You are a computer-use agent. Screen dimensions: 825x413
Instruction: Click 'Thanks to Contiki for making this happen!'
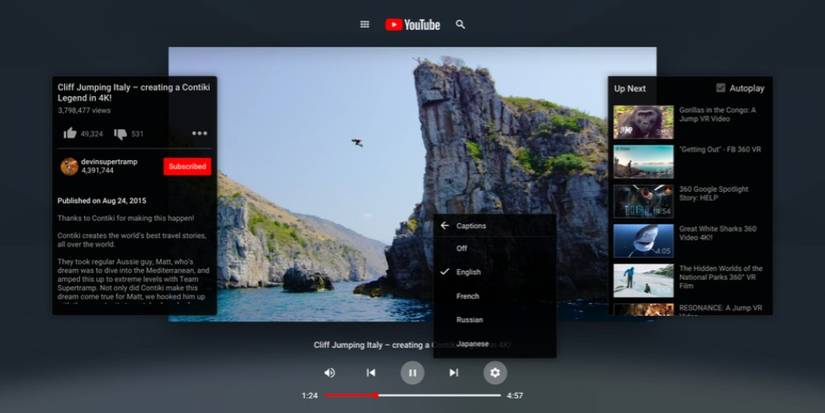point(126,218)
